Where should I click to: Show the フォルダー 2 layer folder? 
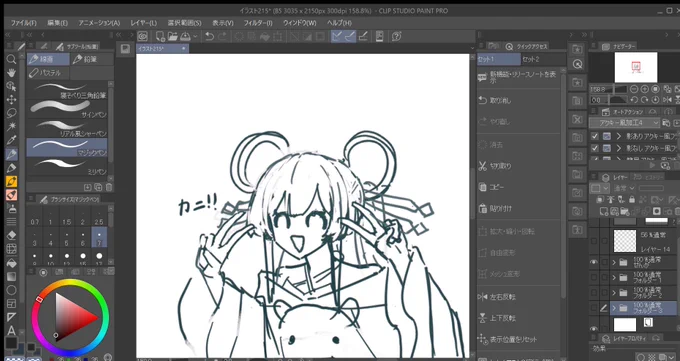[x=594, y=292]
